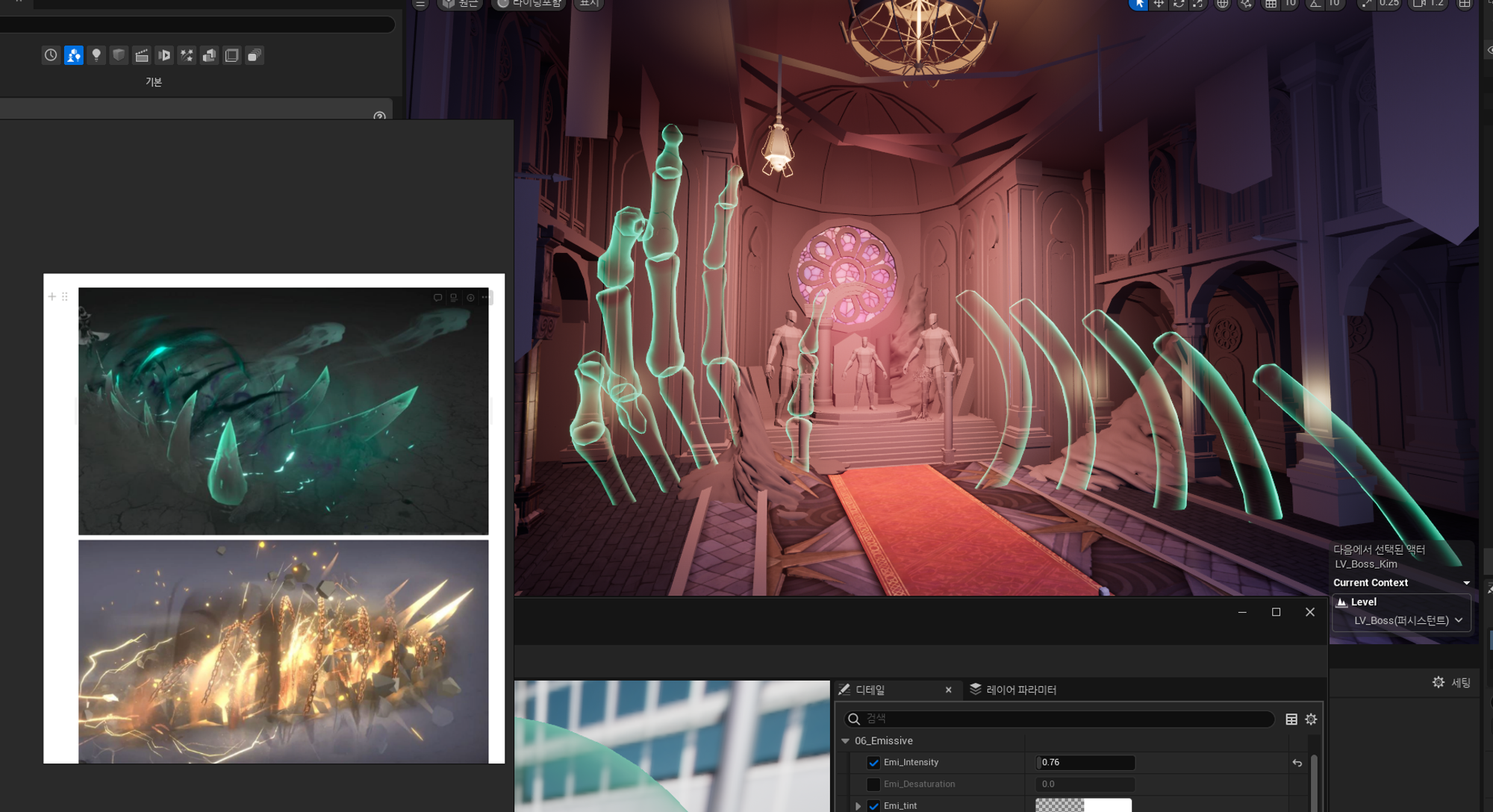
Task: Open the 세팅 settings button
Action: pyautogui.click(x=1451, y=683)
